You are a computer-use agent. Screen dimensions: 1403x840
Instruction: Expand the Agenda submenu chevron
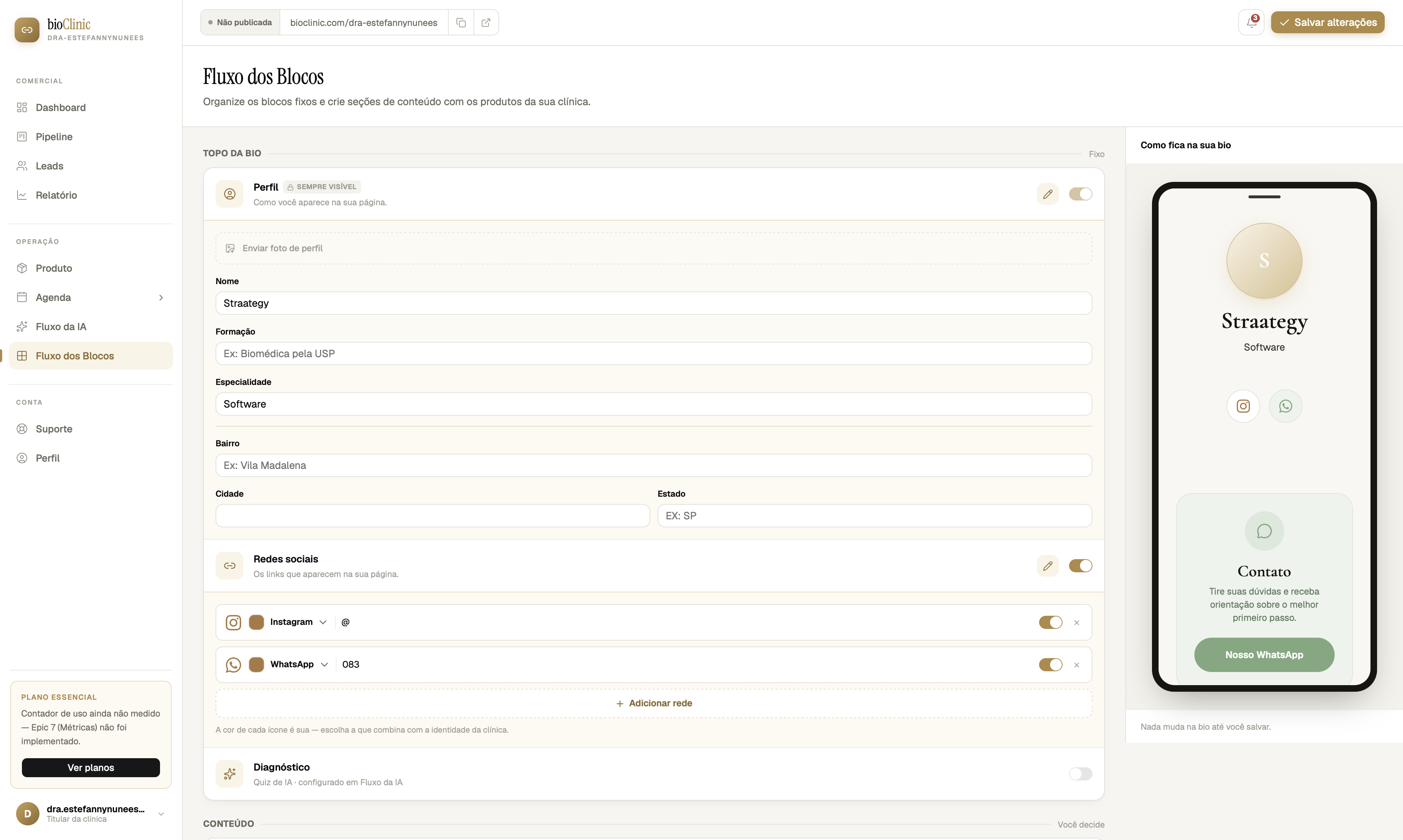(161, 298)
